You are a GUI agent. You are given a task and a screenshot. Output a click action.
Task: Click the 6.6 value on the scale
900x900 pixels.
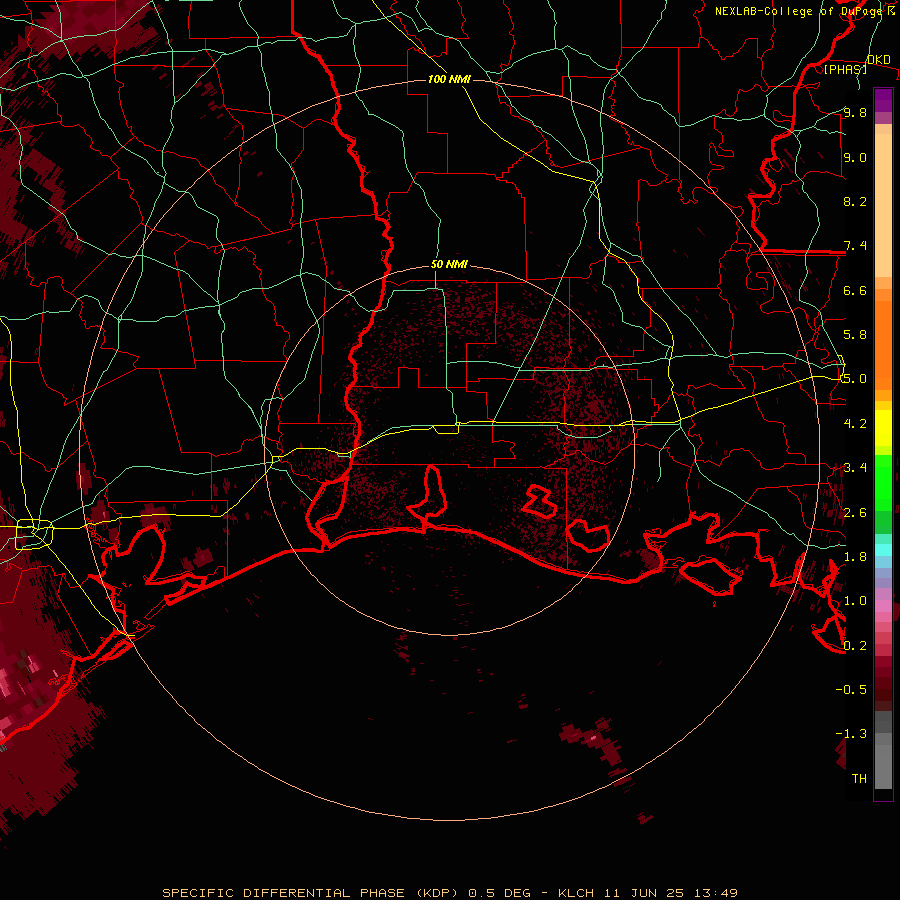click(855, 290)
